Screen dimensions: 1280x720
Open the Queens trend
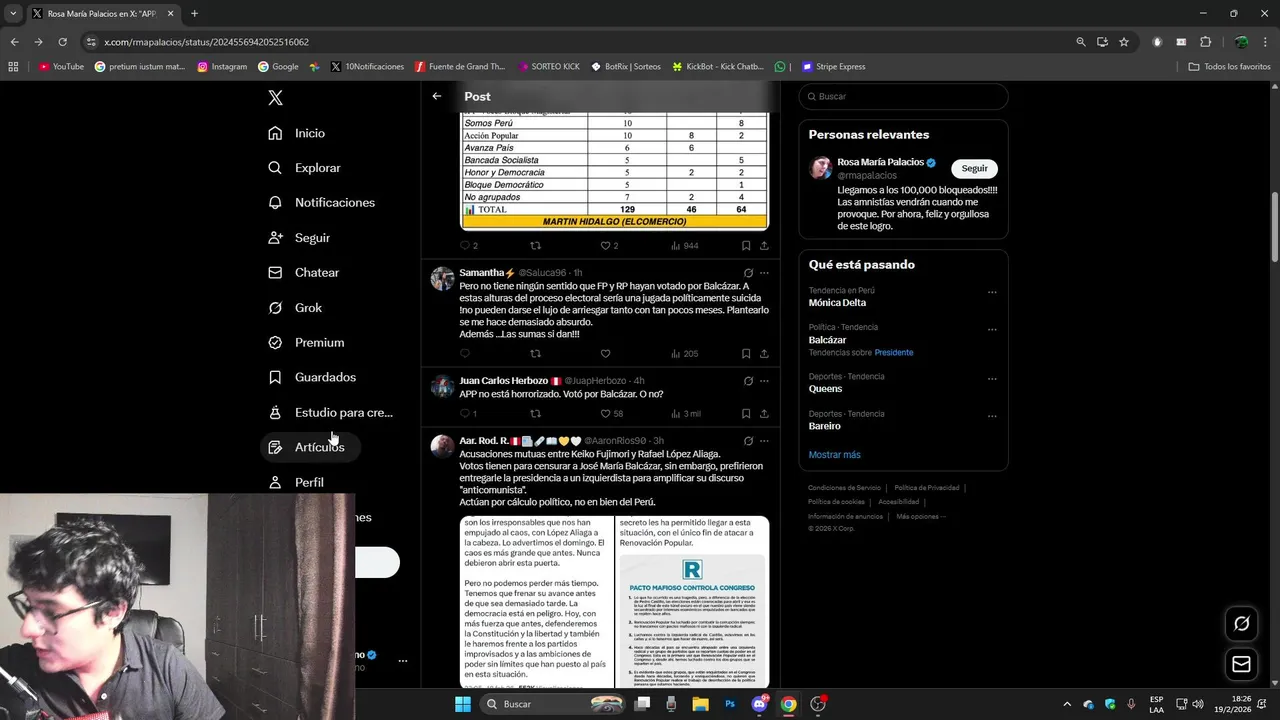[825, 389]
